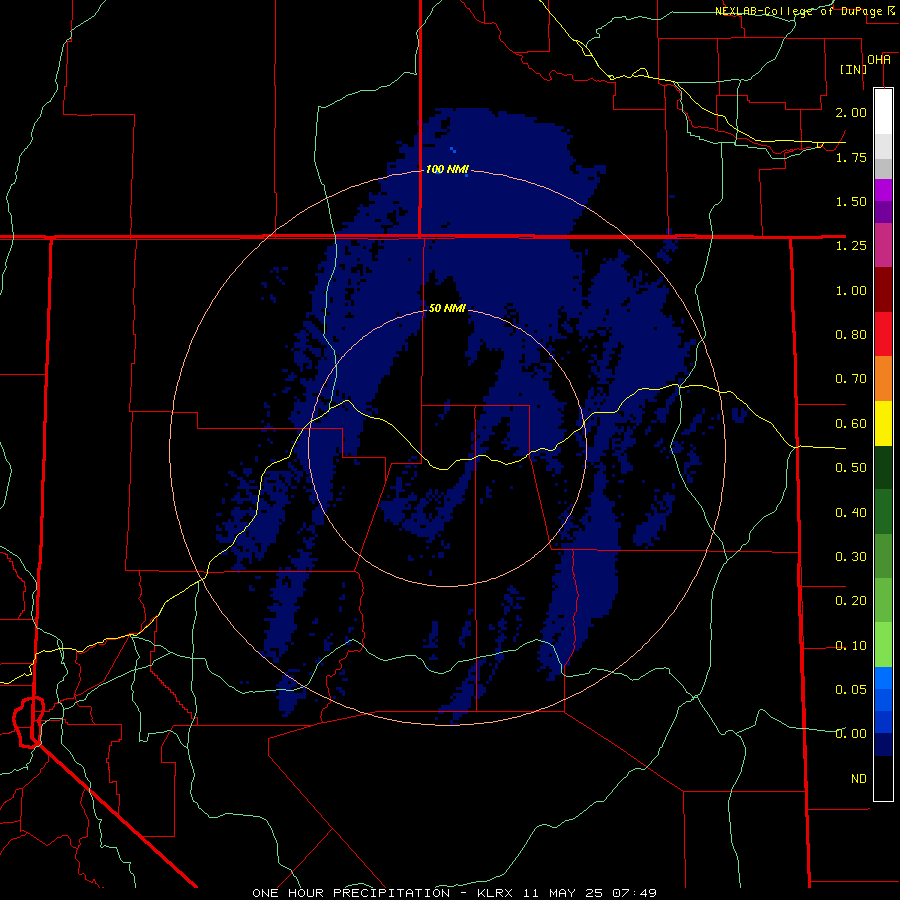Click the 0.05 value on the legend

(x=851, y=690)
